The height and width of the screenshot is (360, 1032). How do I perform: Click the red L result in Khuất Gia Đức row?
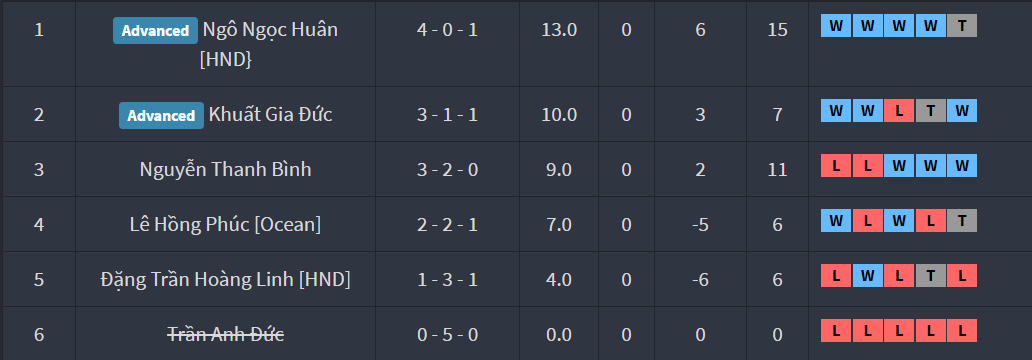899,111
